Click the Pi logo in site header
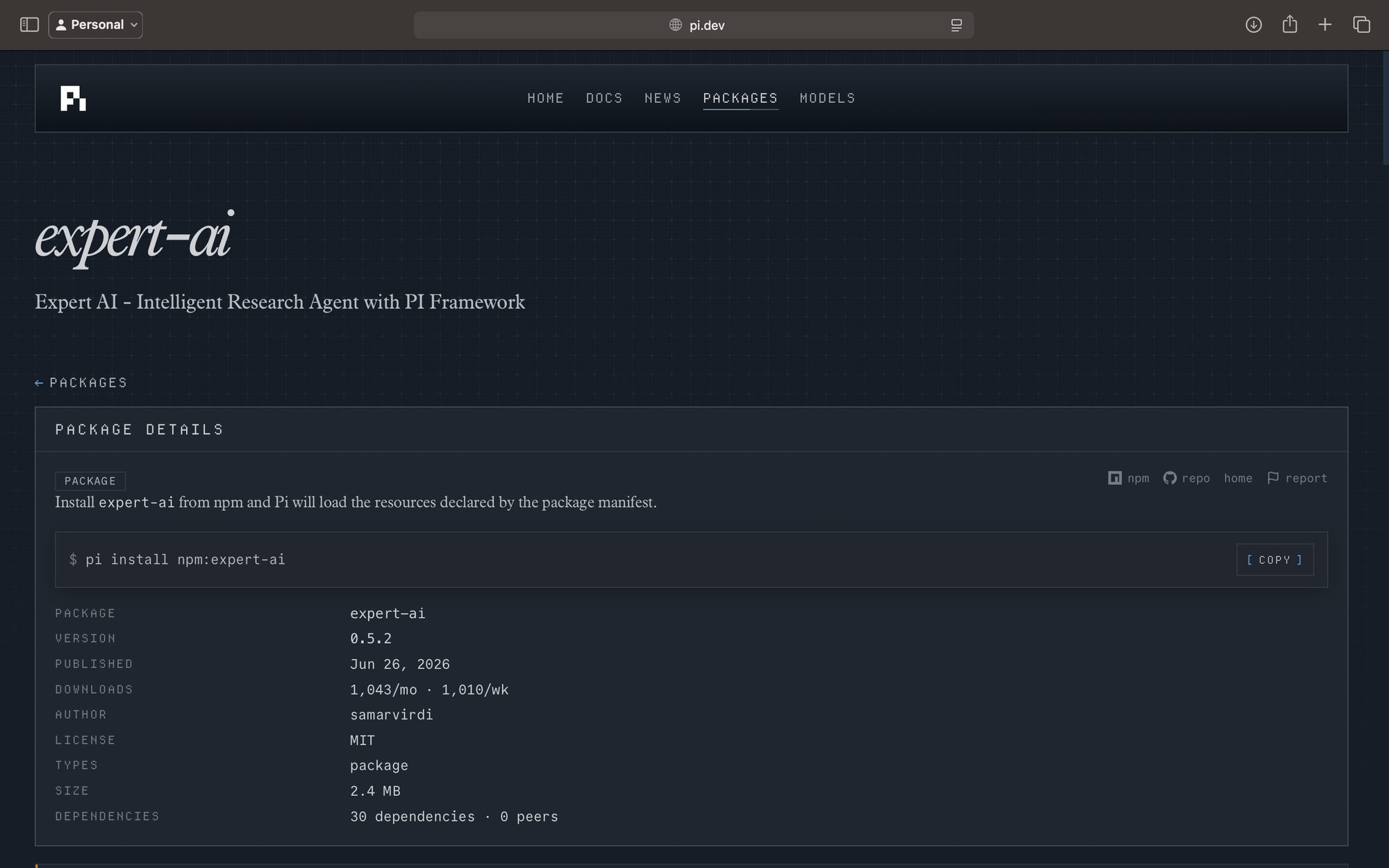The image size is (1389, 868). coord(73,99)
